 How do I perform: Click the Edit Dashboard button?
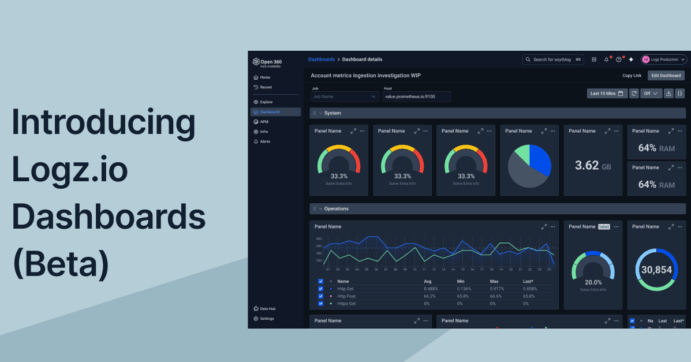pyautogui.click(x=666, y=75)
